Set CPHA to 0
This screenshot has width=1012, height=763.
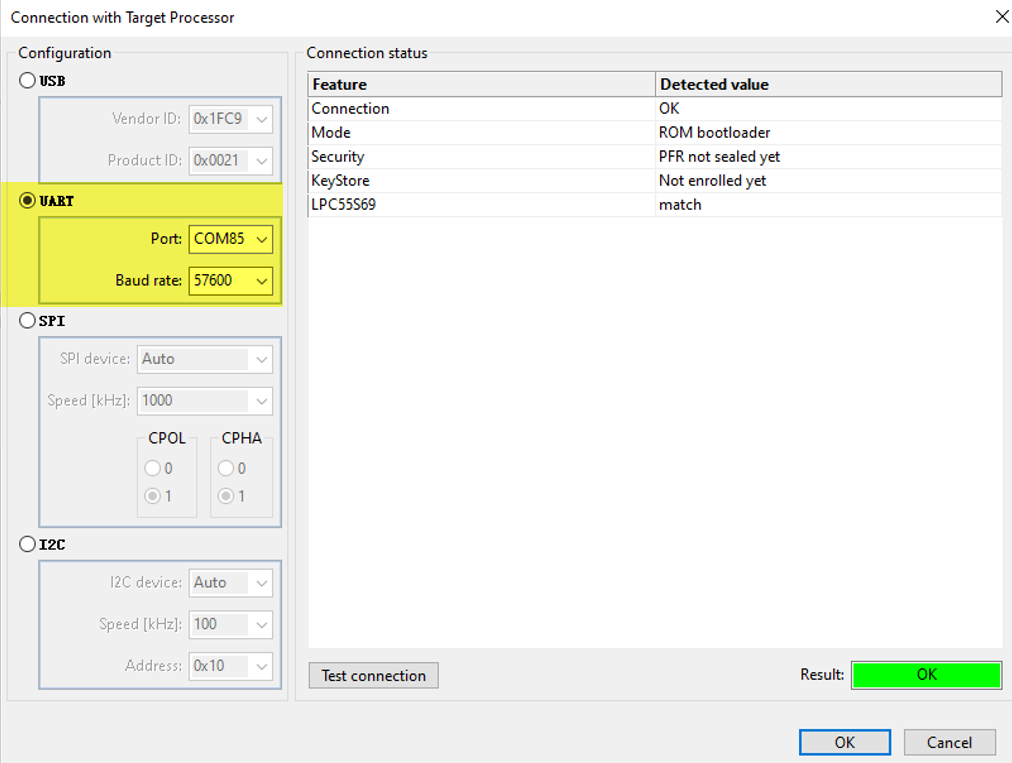(225, 468)
